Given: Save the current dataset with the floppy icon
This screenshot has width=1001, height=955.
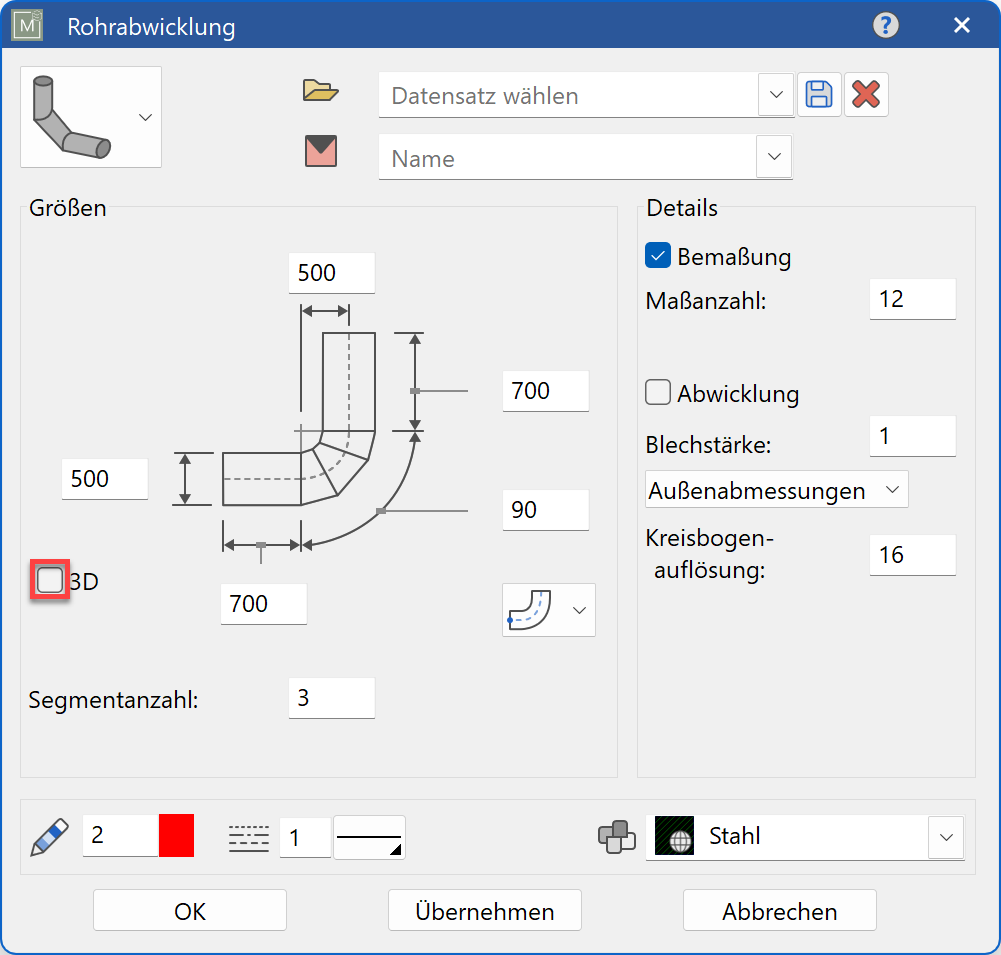Looking at the screenshot, I should coord(819,93).
